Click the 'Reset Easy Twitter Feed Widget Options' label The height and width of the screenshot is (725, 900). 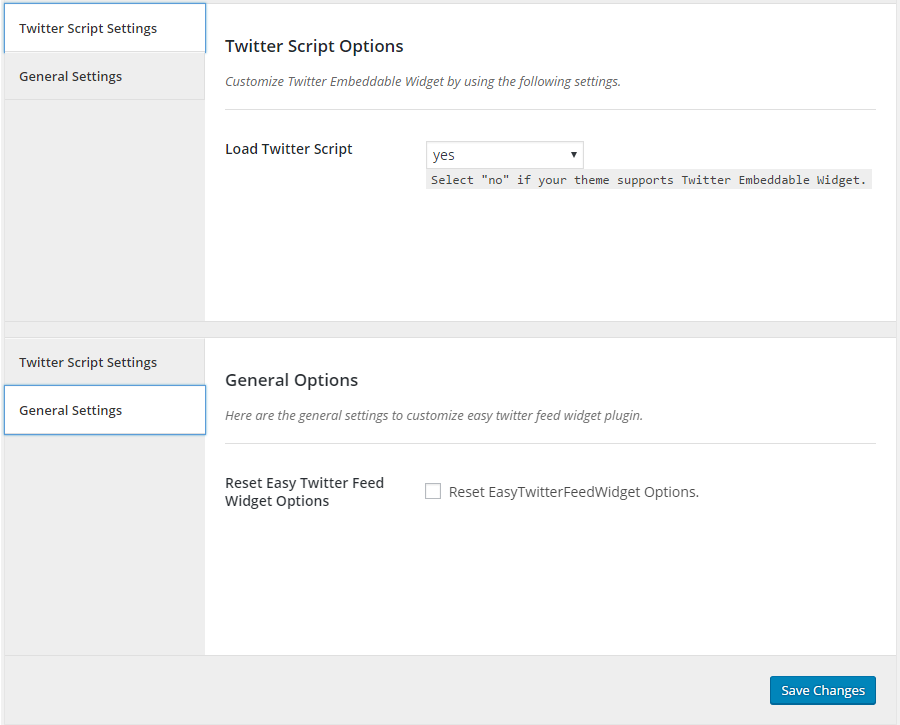point(304,492)
